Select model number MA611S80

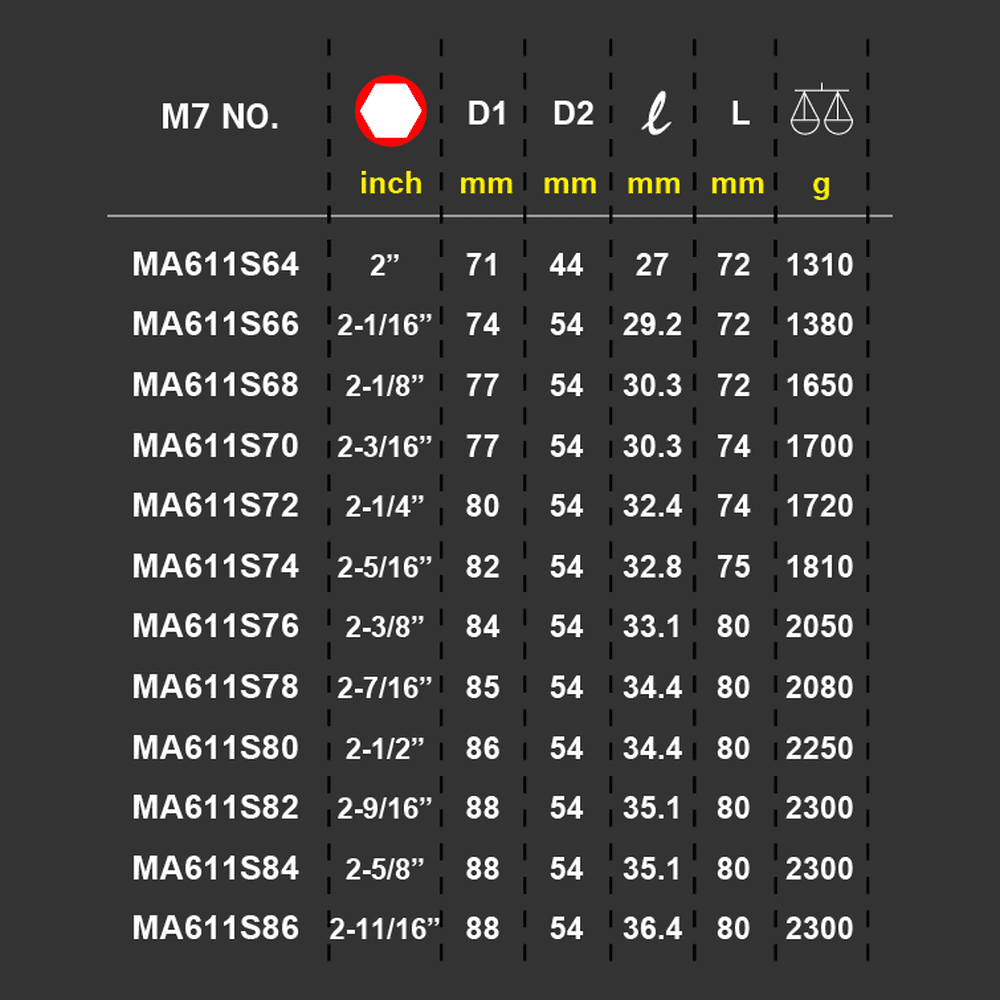pos(216,747)
